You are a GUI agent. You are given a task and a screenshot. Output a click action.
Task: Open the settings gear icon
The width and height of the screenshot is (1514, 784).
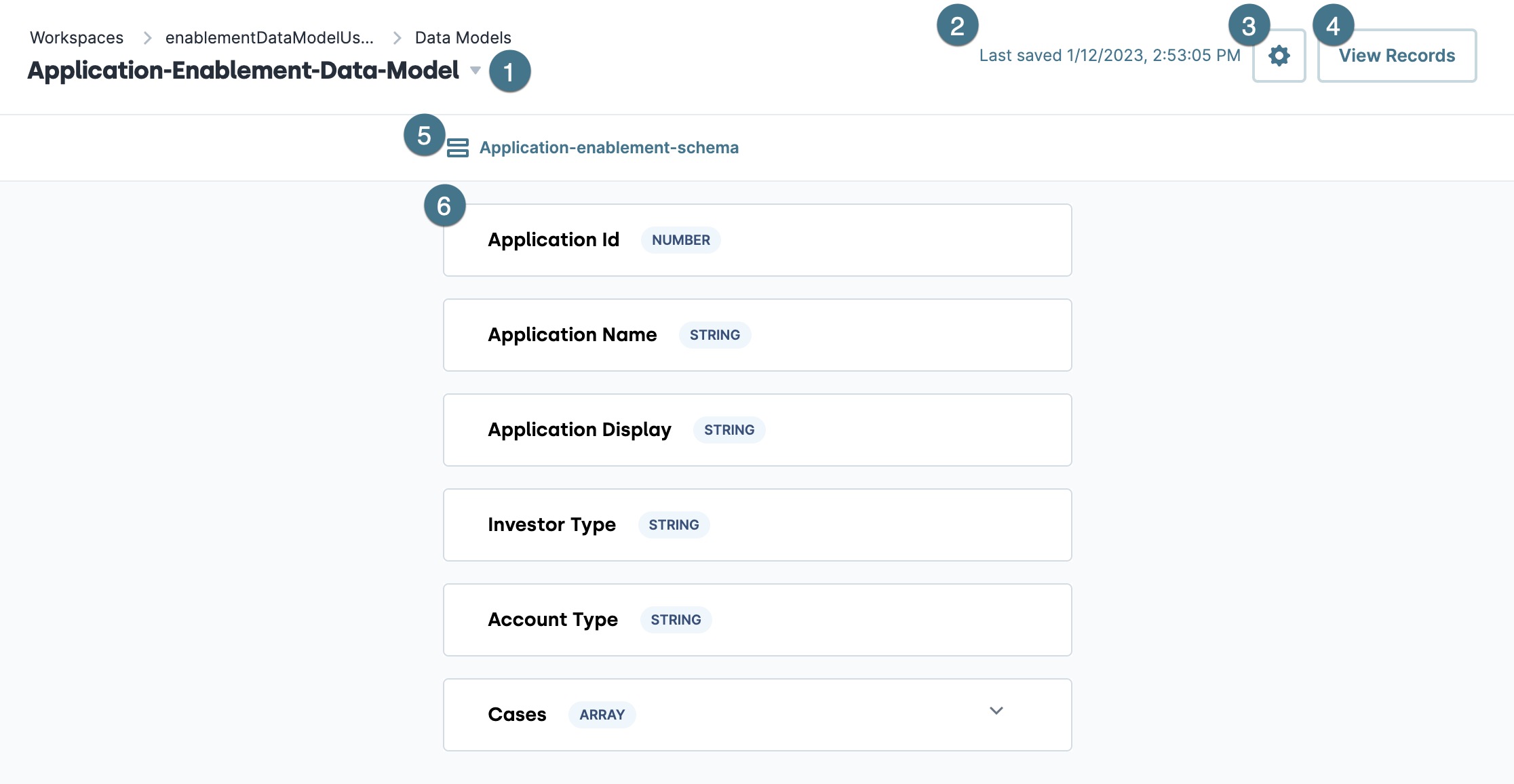click(x=1279, y=56)
